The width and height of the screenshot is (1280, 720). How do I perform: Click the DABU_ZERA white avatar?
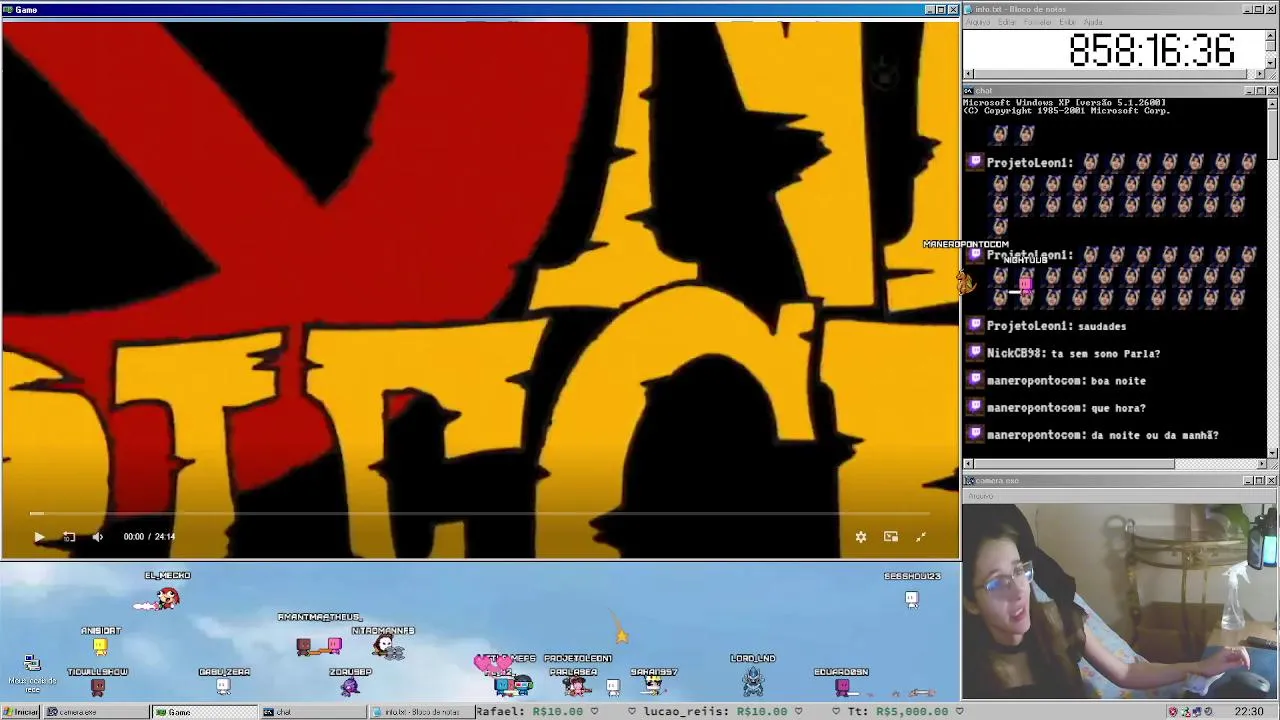click(223, 687)
